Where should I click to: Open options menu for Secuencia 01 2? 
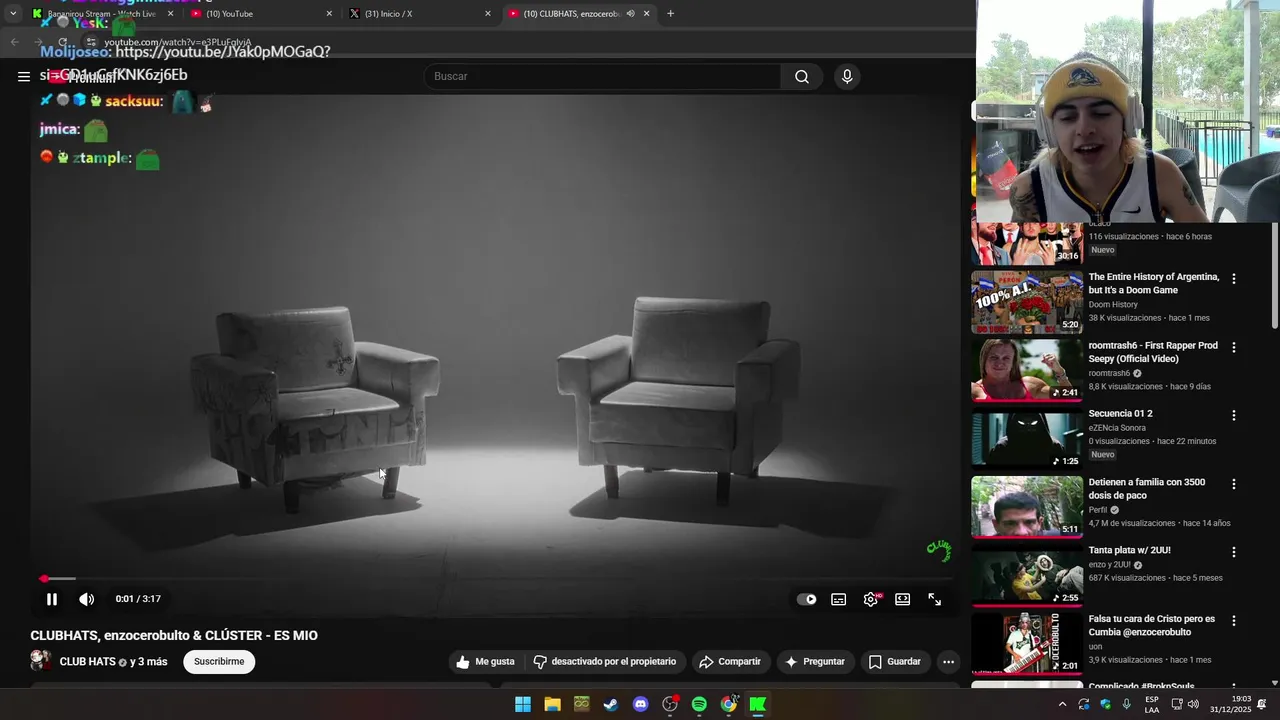pyautogui.click(x=1233, y=416)
